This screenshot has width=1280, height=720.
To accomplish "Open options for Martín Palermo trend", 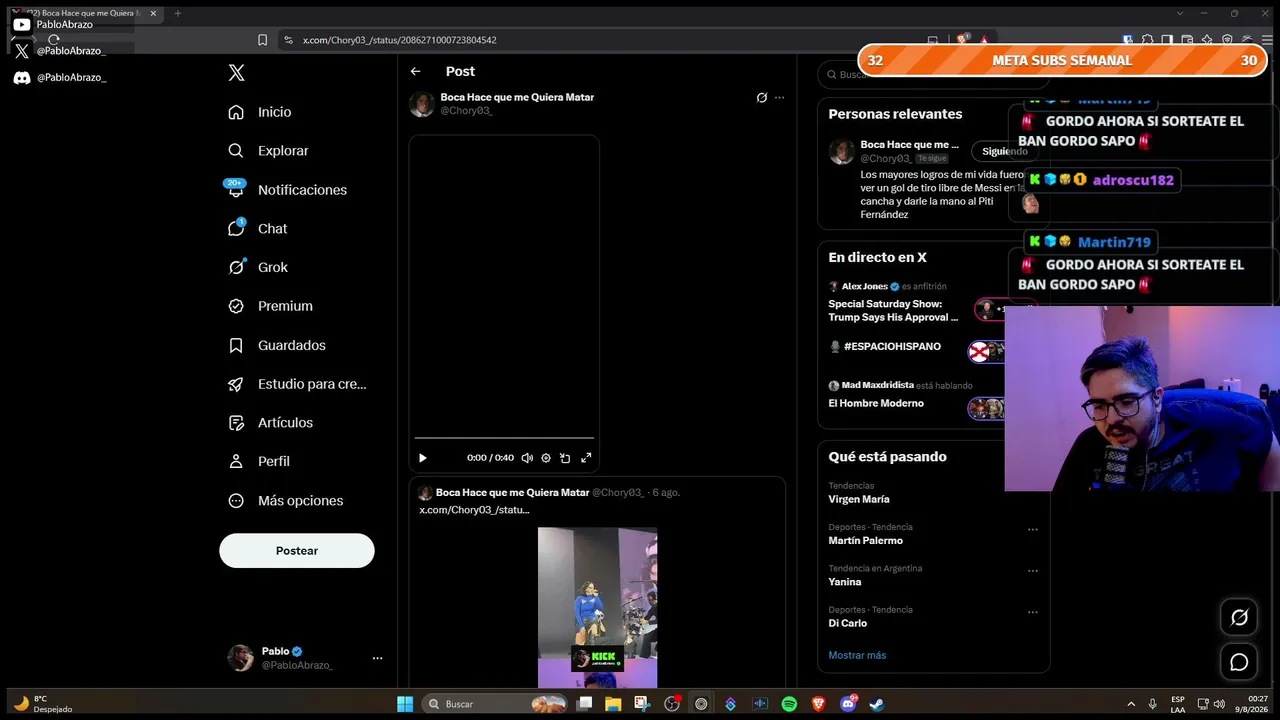I will pyautogui.click(x=1033, y=530).
